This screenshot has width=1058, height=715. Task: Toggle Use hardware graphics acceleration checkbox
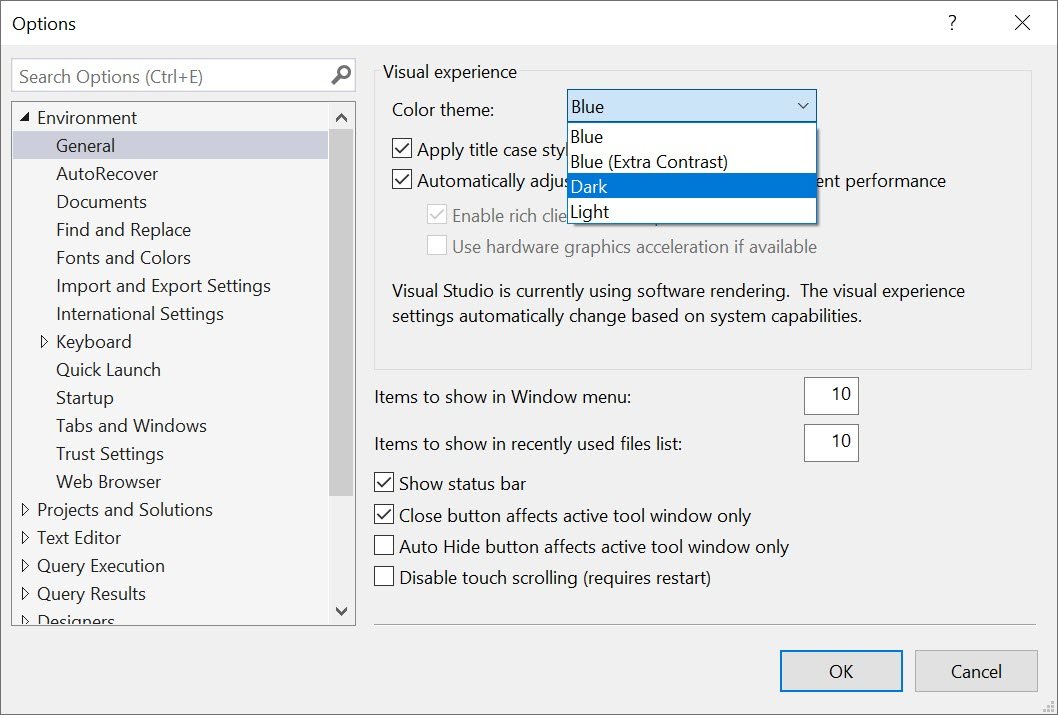[437, 246]
